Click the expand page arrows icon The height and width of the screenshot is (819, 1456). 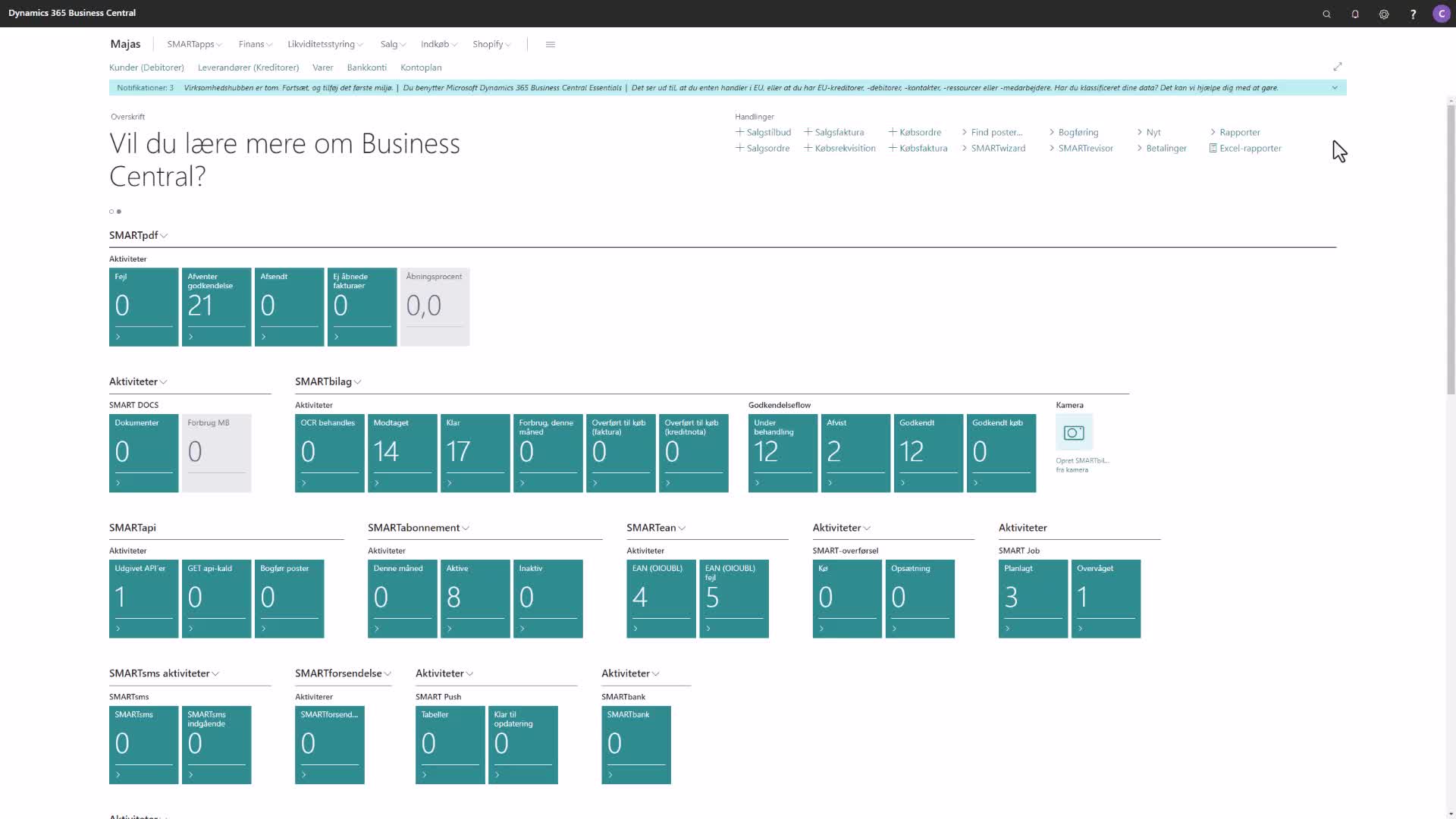(1338, 67)
